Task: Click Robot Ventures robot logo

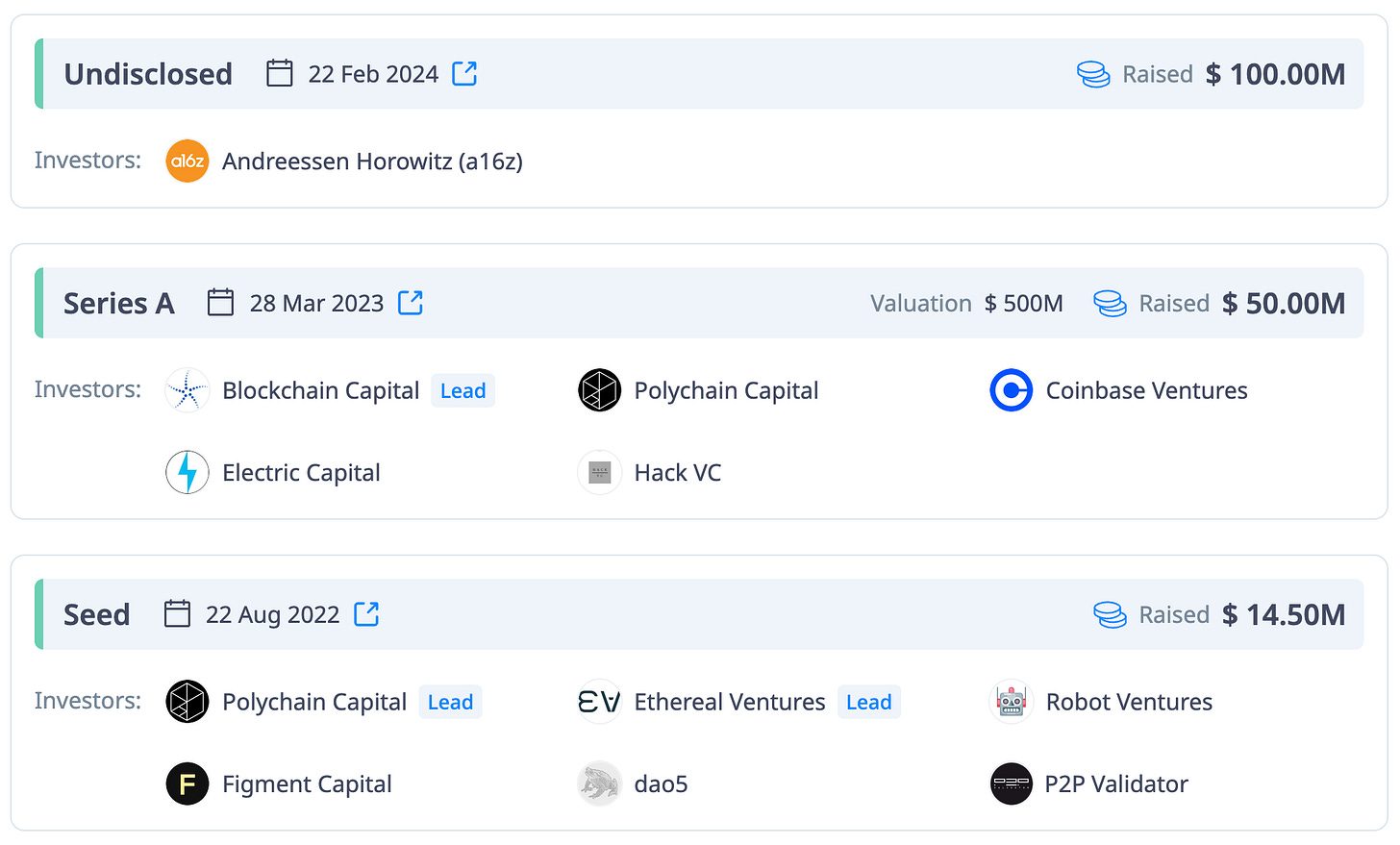Action: [x=1011, y=702]
